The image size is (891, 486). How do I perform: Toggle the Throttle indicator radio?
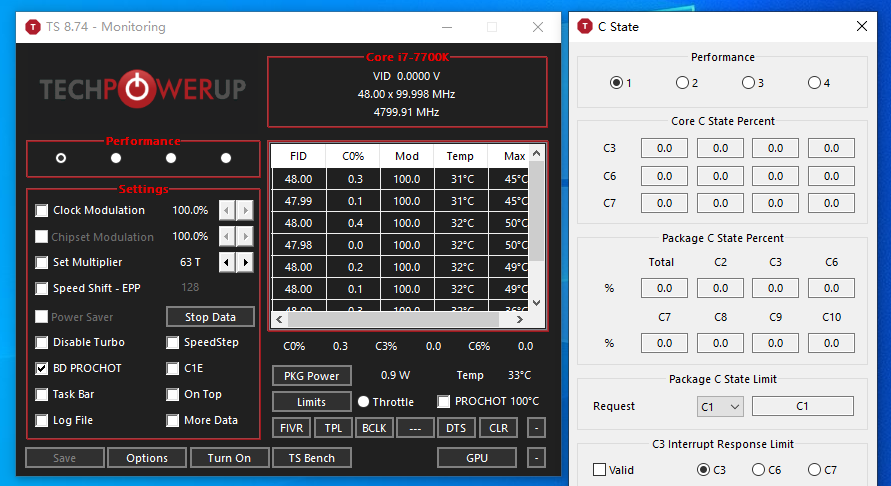pos(364,402)
